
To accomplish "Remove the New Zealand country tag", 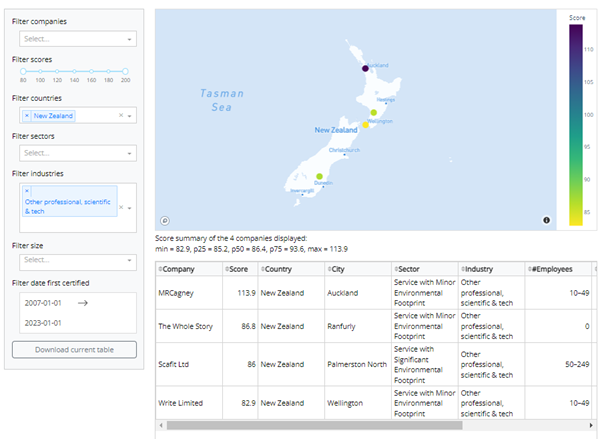I will pos(27,116).
